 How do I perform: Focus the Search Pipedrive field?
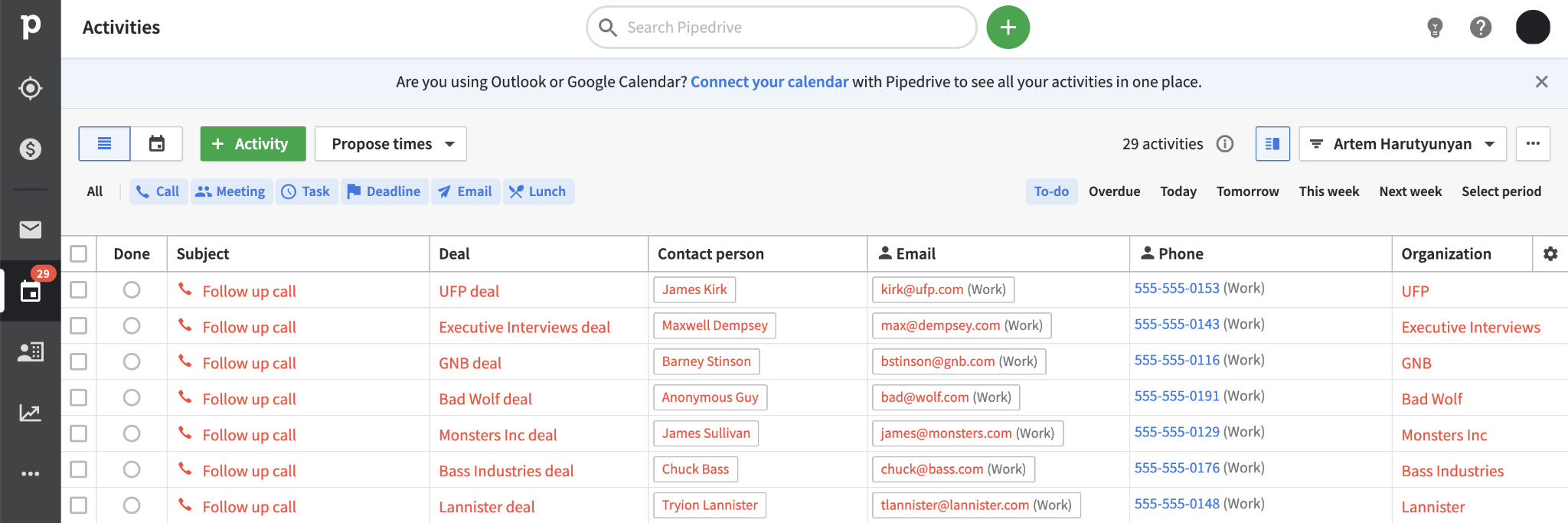[x=782, y=28]
